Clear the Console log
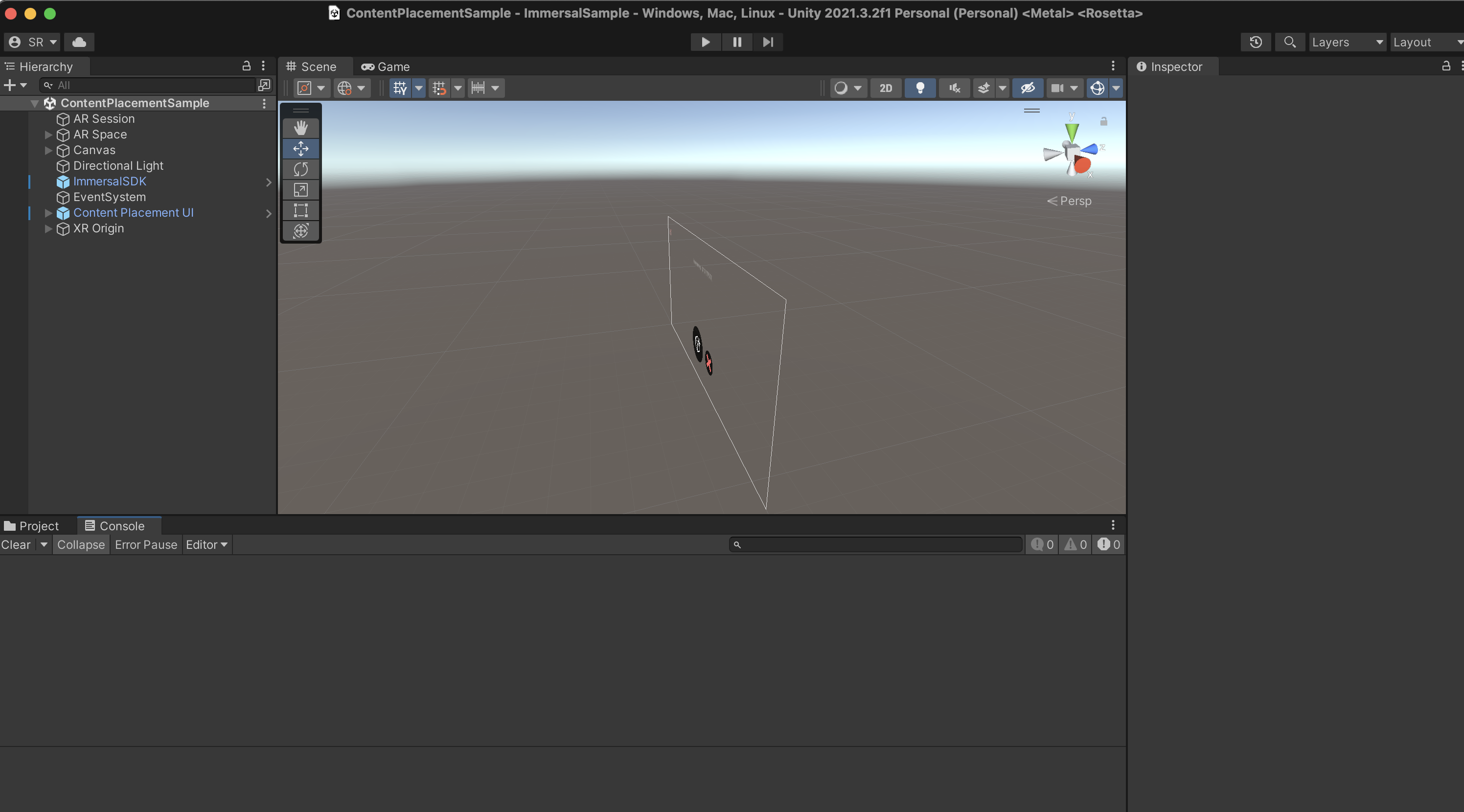Image resolution: width=1464 pixels, height=812 pixels. click(x=16, y=544)
